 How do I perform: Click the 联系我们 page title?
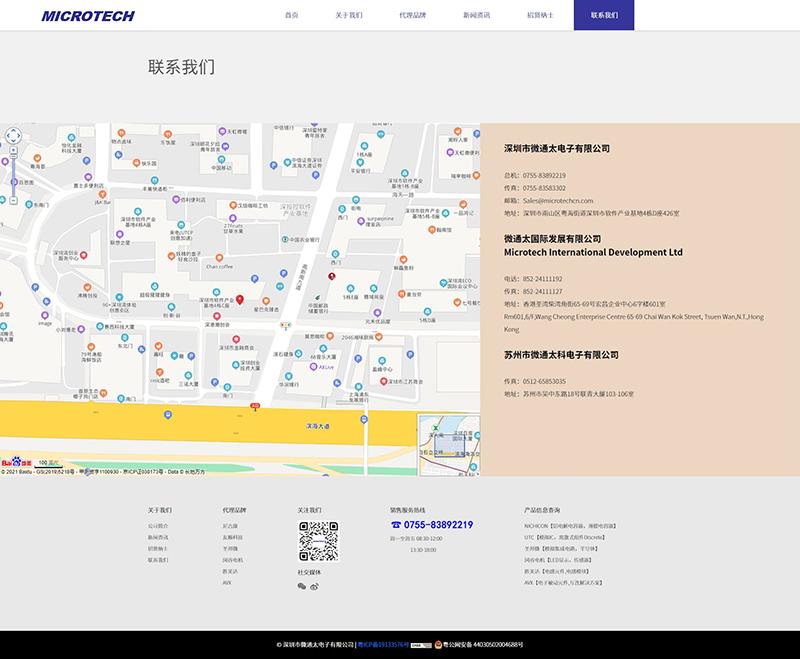coord(181,67)
